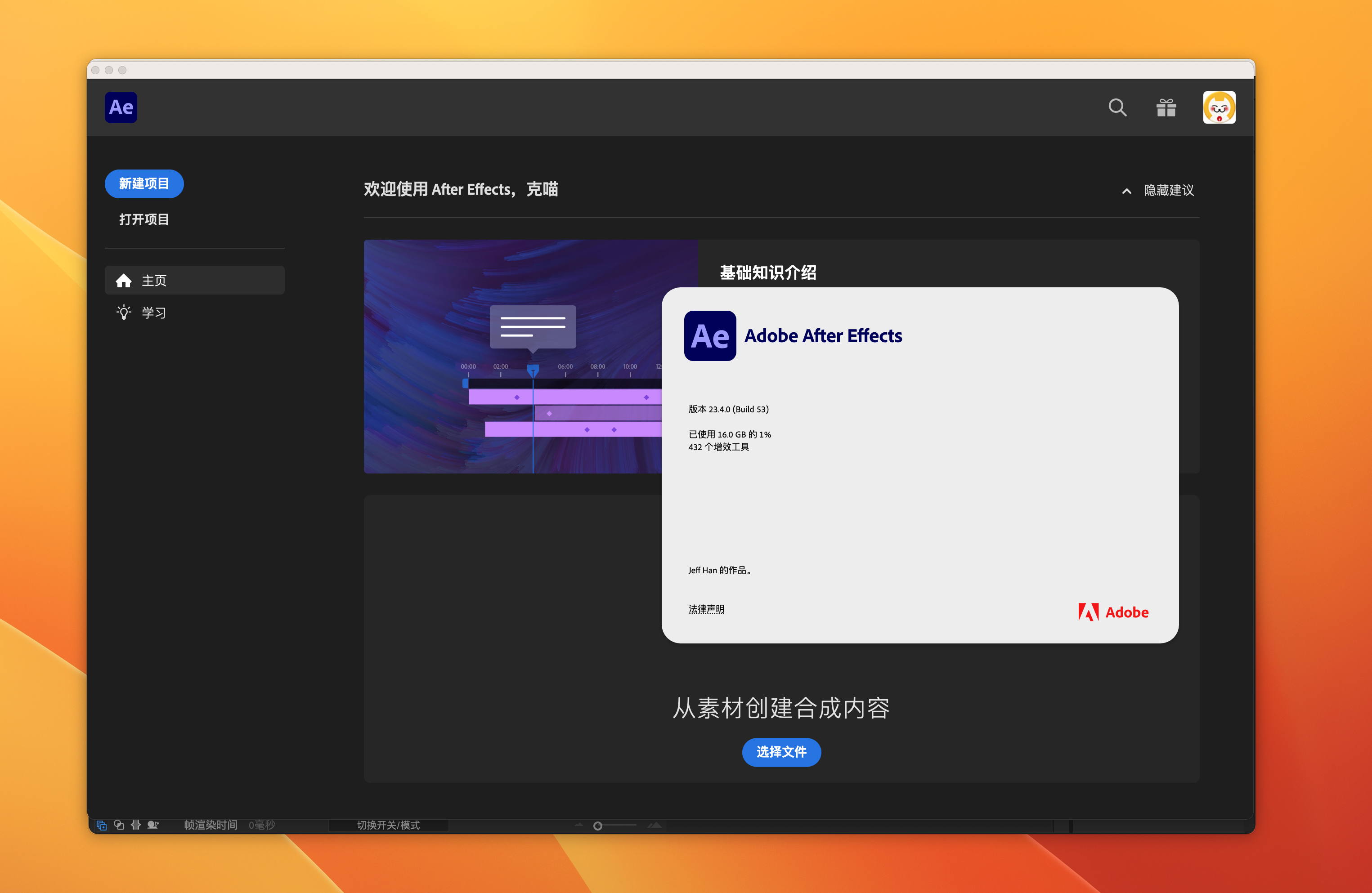Click the Ae logo in header
The width and height of the screenshot is (1372, 893).
coord(121,107)
